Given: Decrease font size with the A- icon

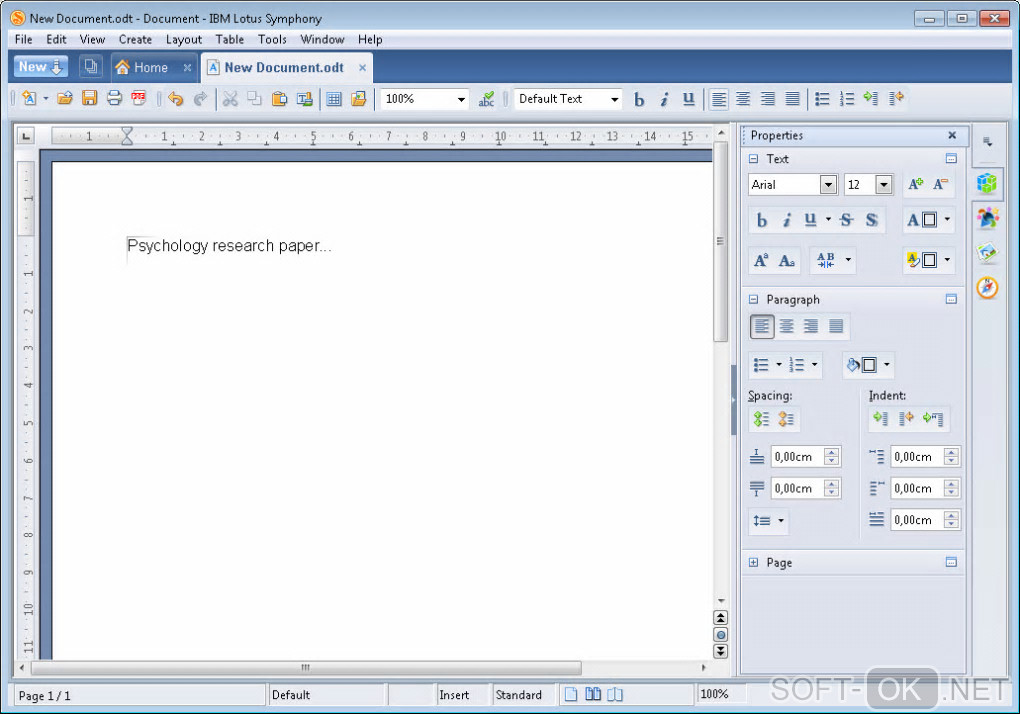Looking at the screenshot, I should click(x=940, y=185).
